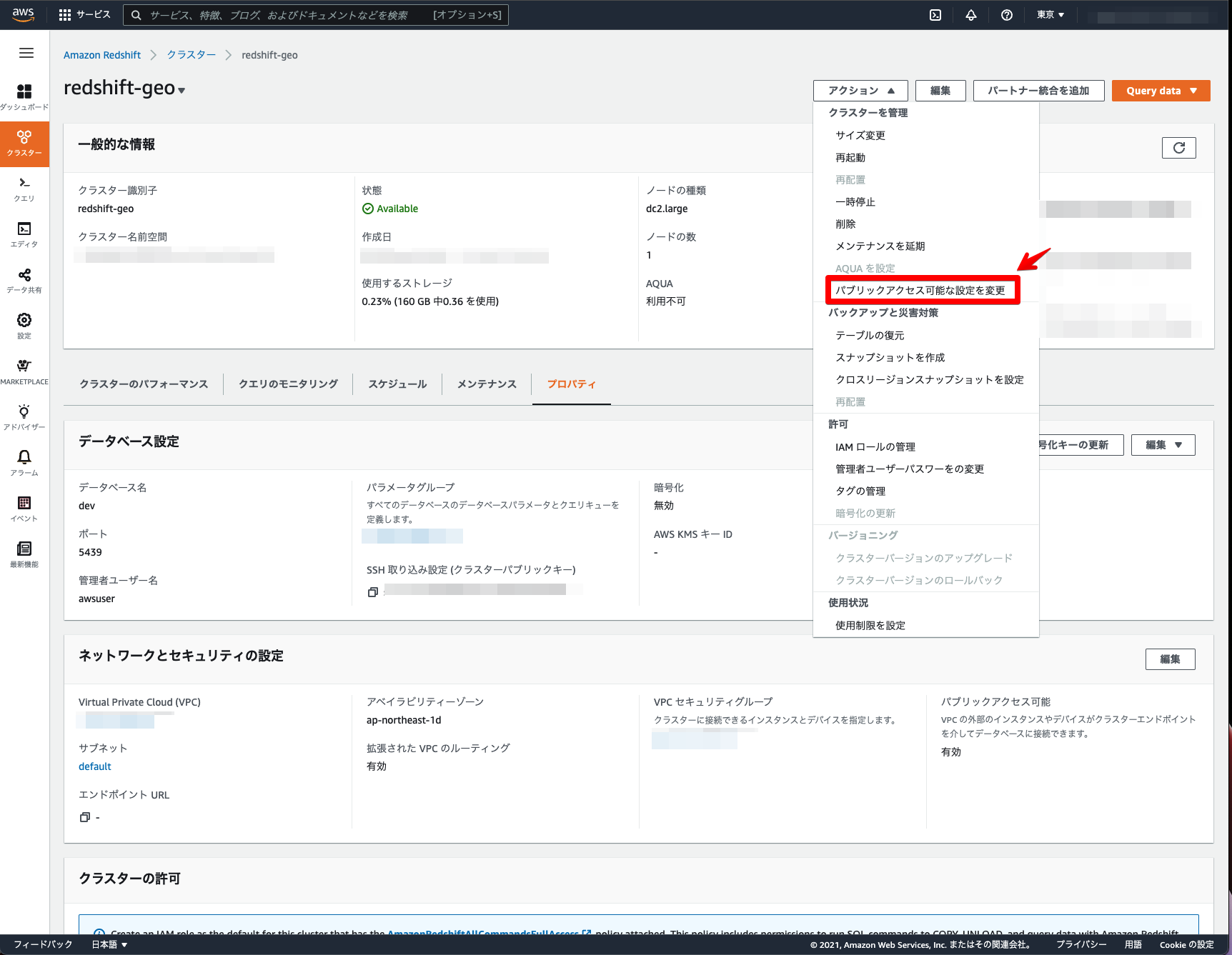
Task: Select the クエリ icon in the sidebar
Action: coord(24,188)
